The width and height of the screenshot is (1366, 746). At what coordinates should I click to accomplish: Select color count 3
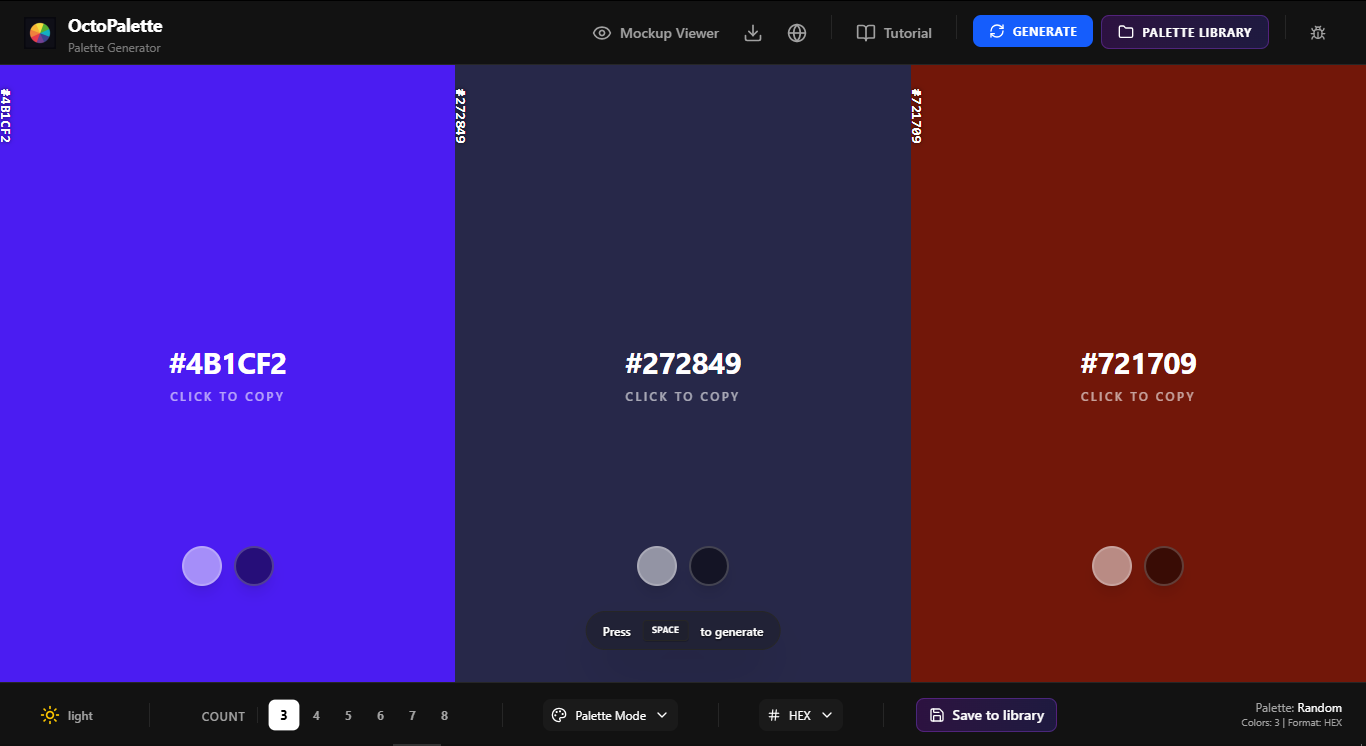(x=284, y=715)
